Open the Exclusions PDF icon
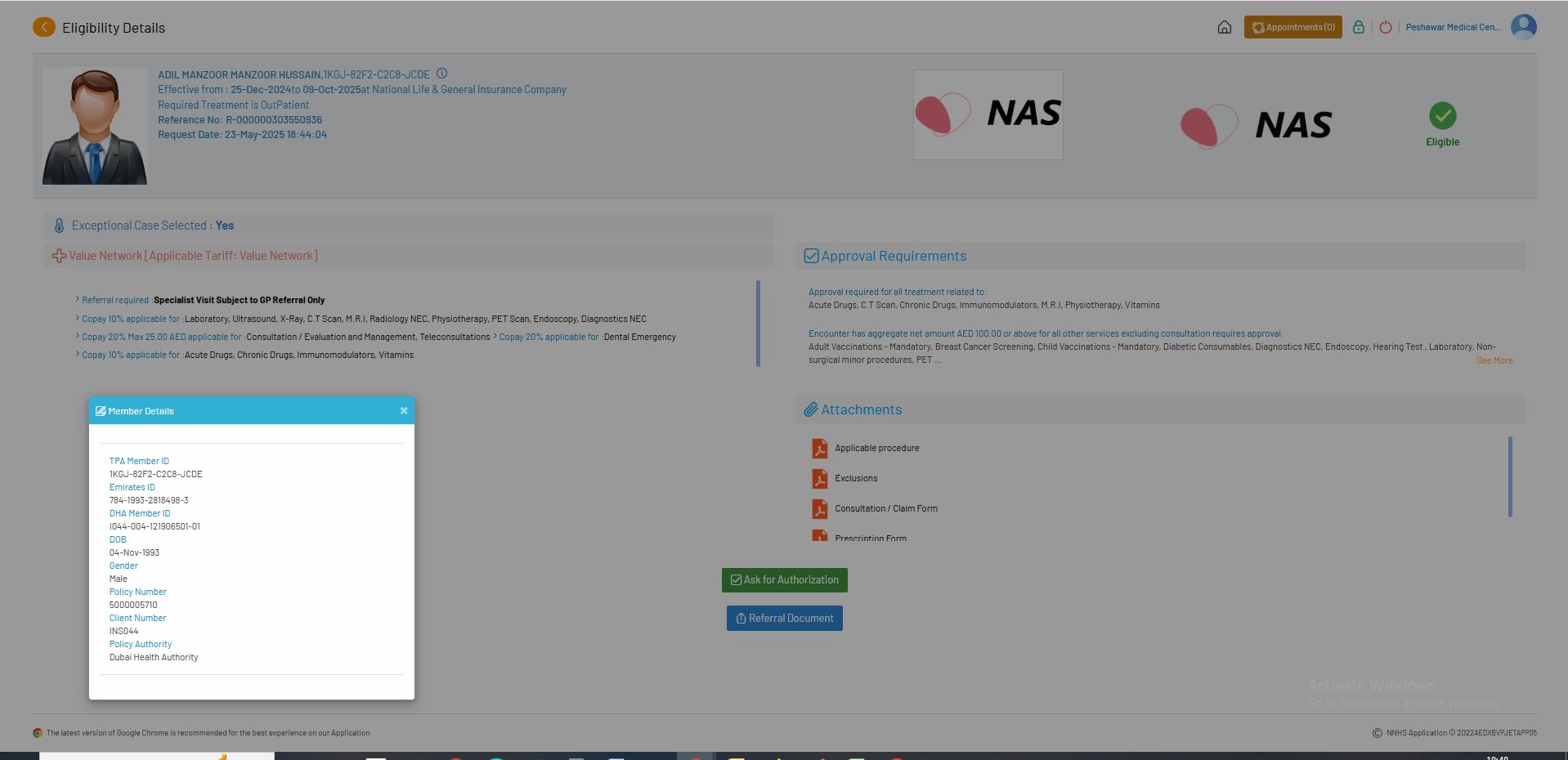This screenshot has width=1568, height=760. [x=819, y=479]
